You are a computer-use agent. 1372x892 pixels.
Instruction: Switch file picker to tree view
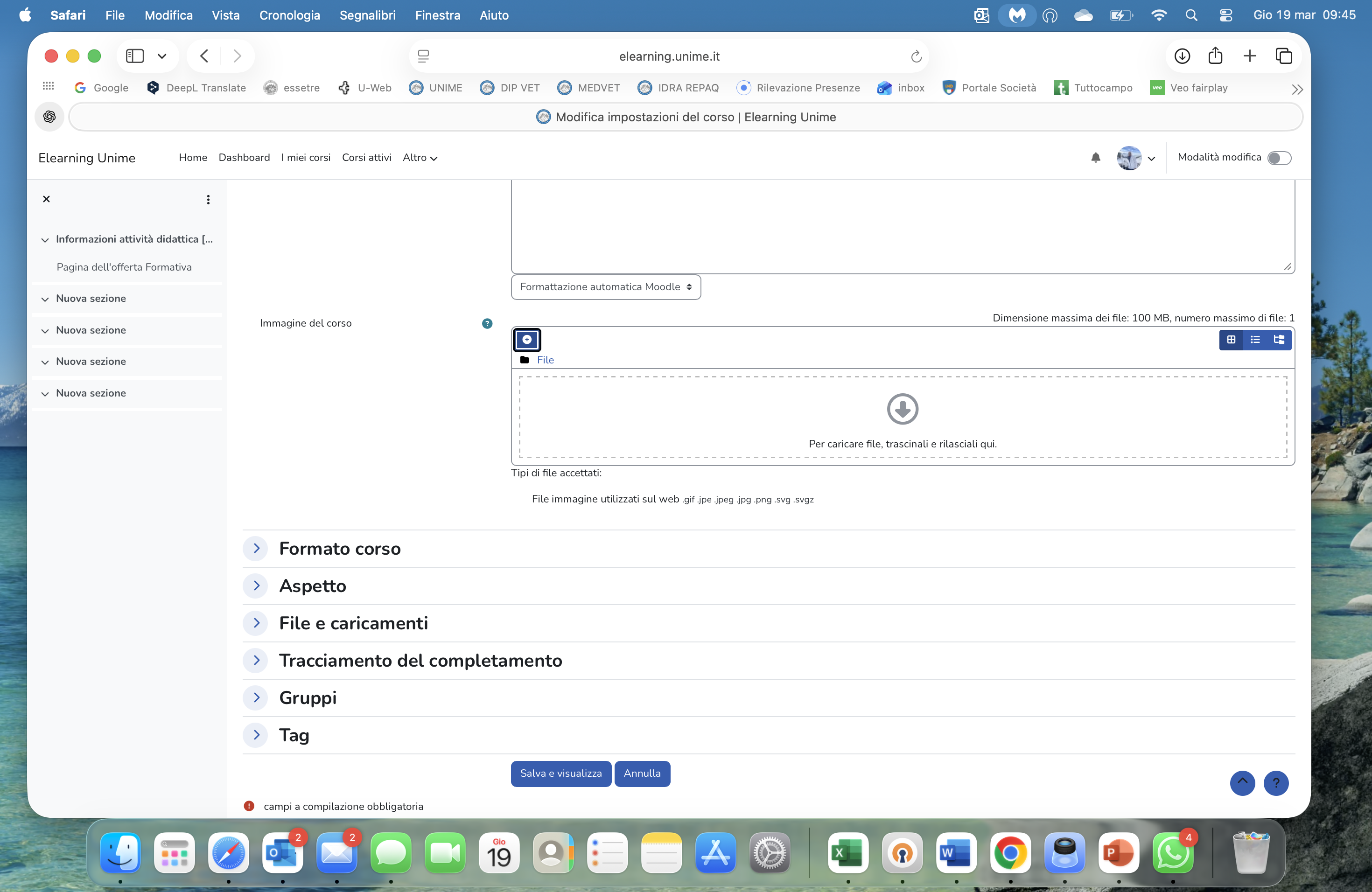click(x=1279, y=339)
